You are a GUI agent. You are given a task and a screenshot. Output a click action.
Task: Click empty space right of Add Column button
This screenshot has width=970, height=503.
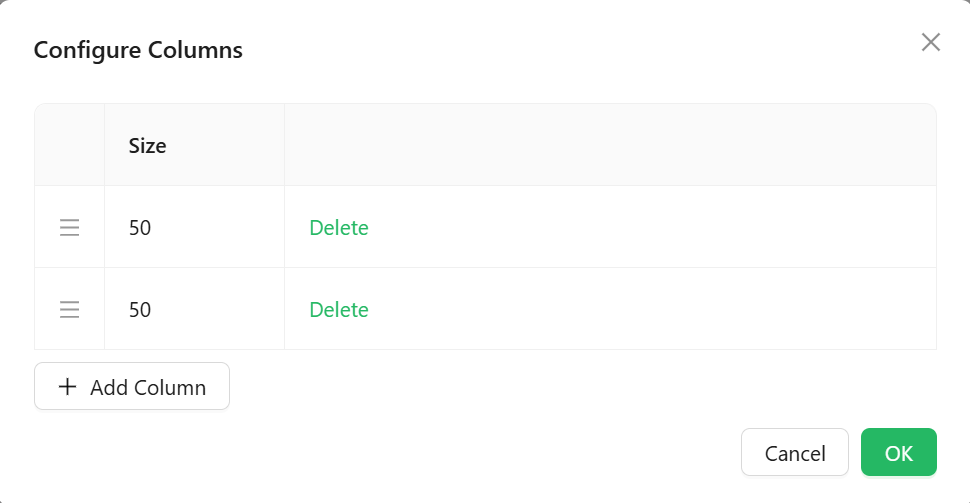582,387
